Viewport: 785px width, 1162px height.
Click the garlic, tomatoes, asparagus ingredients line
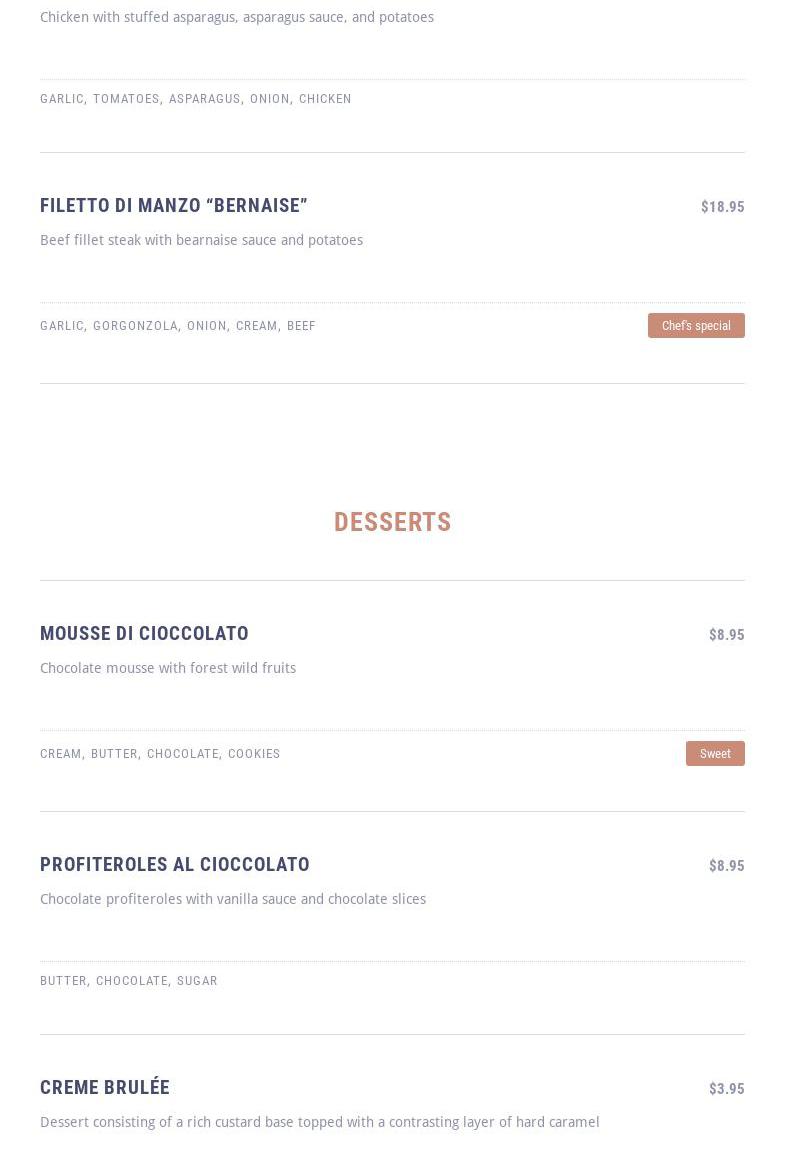coord(196,99)
